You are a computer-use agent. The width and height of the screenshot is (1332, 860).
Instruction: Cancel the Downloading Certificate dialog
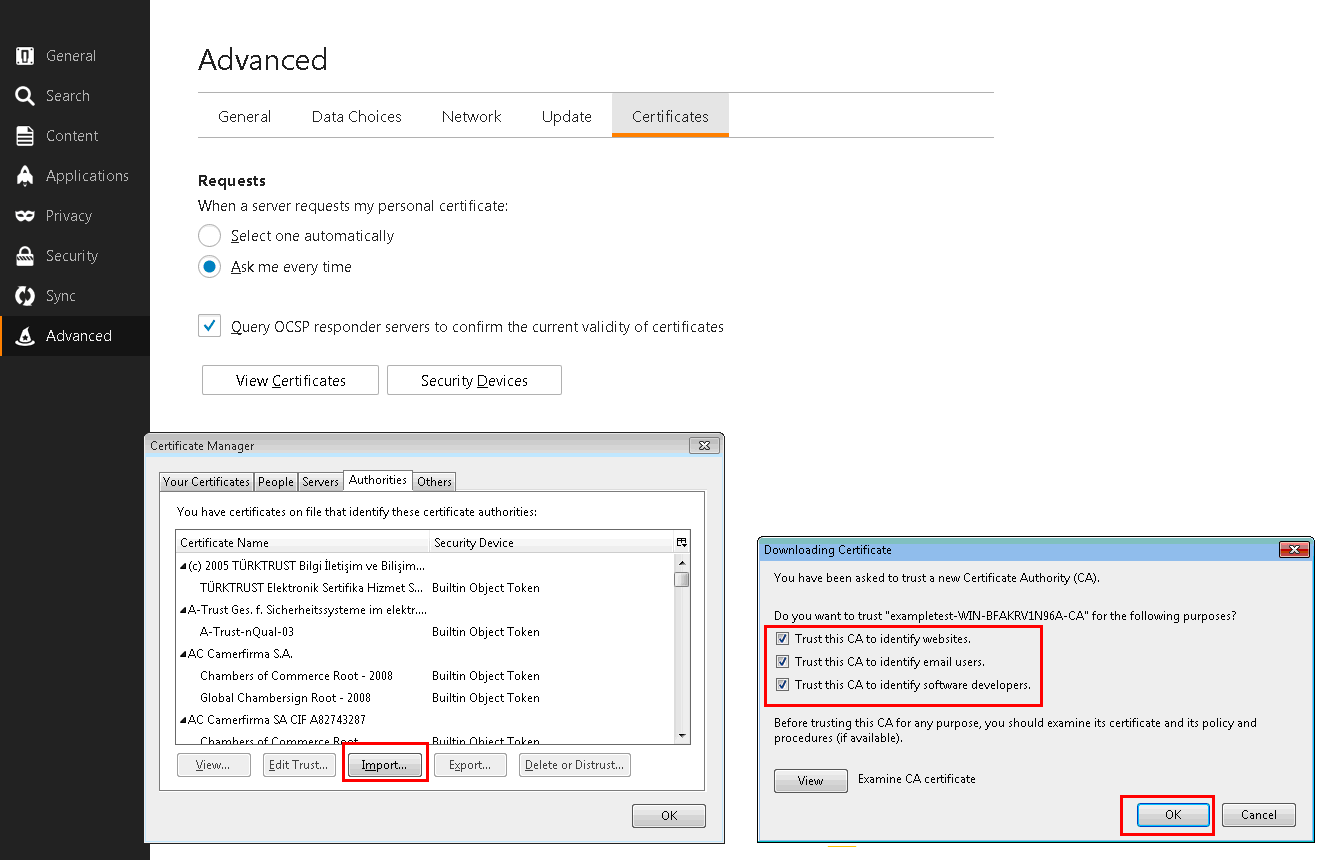(1259, 815)
